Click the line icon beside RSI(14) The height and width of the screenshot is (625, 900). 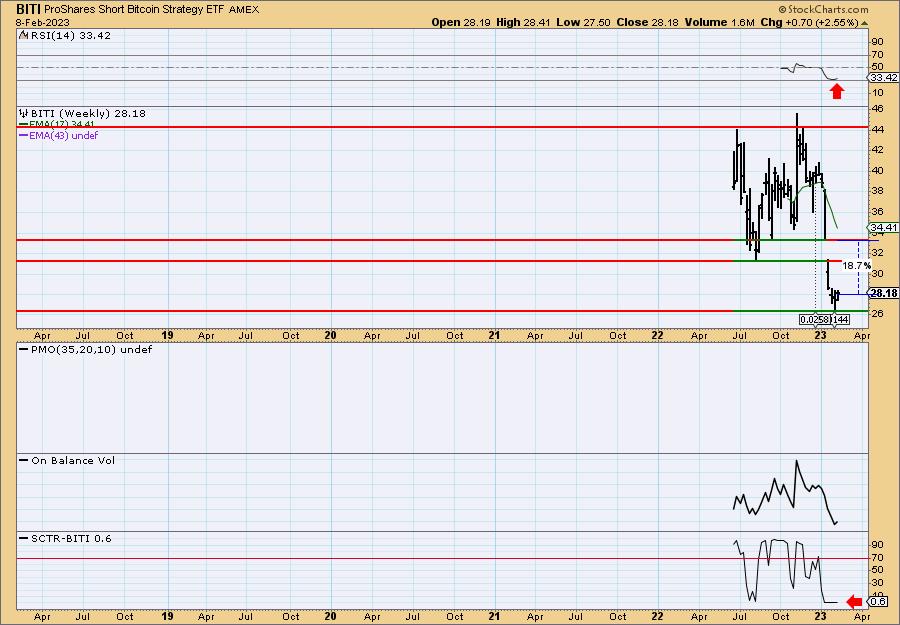point(23,35)
